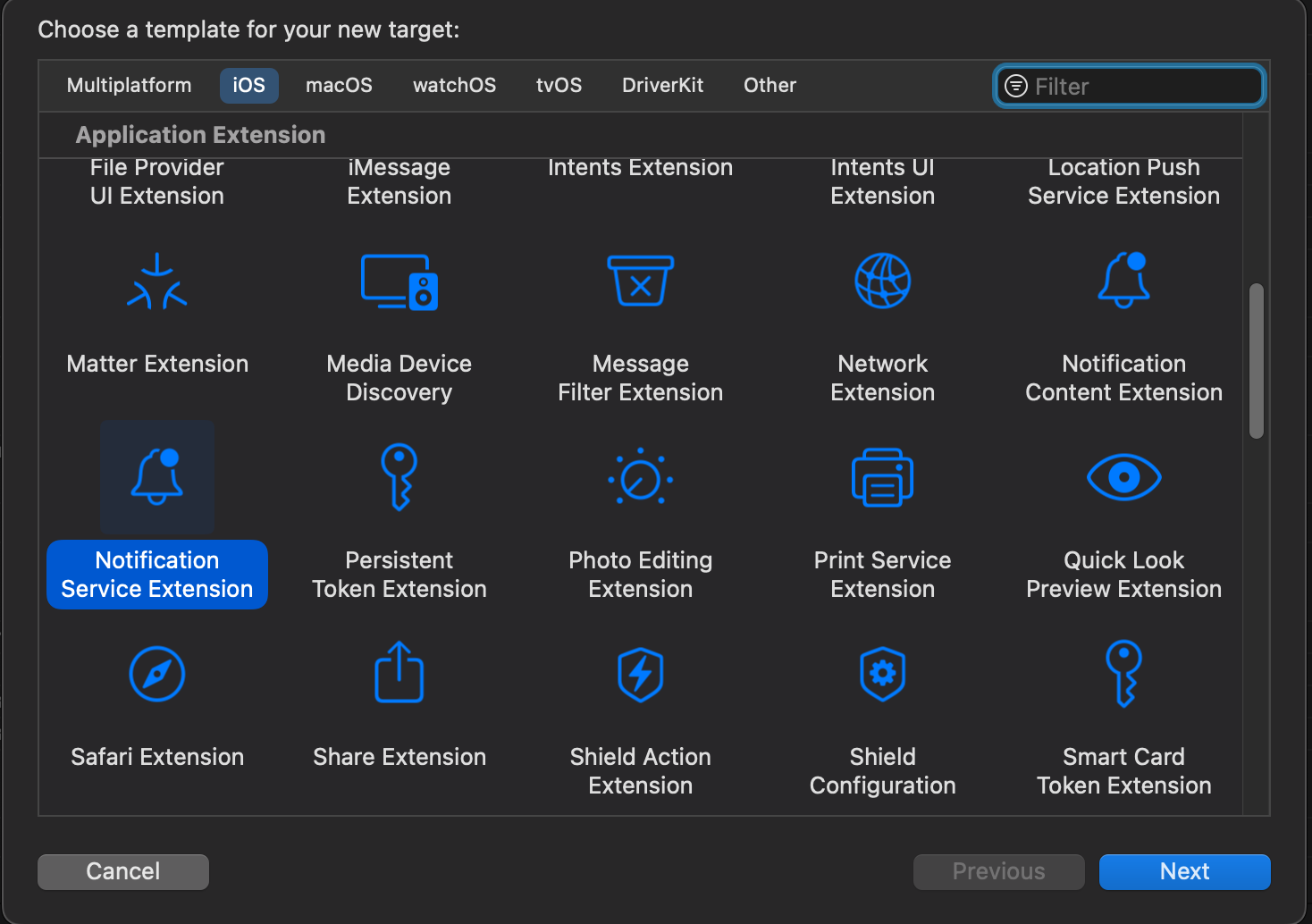
Task: Click the highlighted "Notification Service Extension" label
Action: tap(157, 575)
